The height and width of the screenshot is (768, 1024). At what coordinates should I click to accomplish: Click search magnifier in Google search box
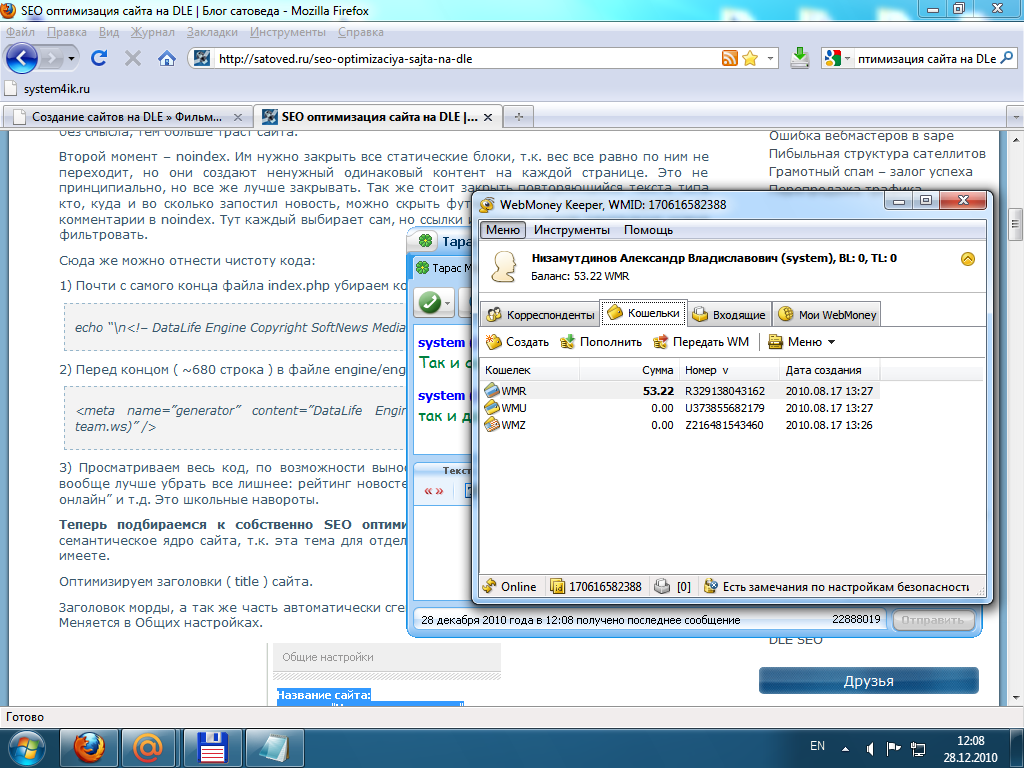tap(1006, 58)
